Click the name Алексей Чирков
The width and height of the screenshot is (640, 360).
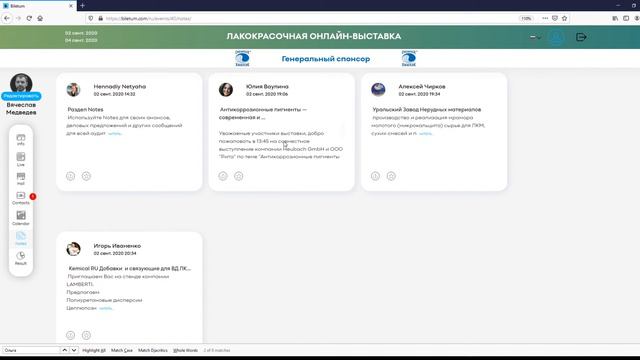(422, 87)
